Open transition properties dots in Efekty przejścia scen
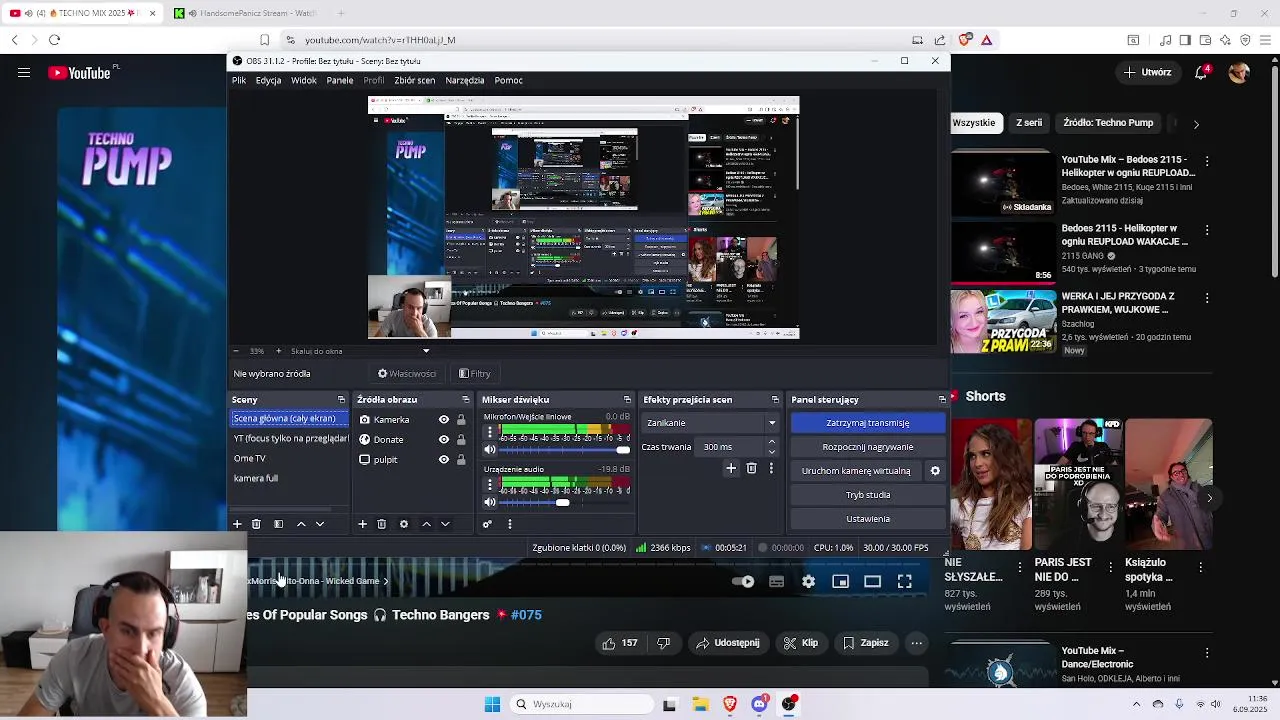Screen dimensions: 1280x720 [771, 468]
